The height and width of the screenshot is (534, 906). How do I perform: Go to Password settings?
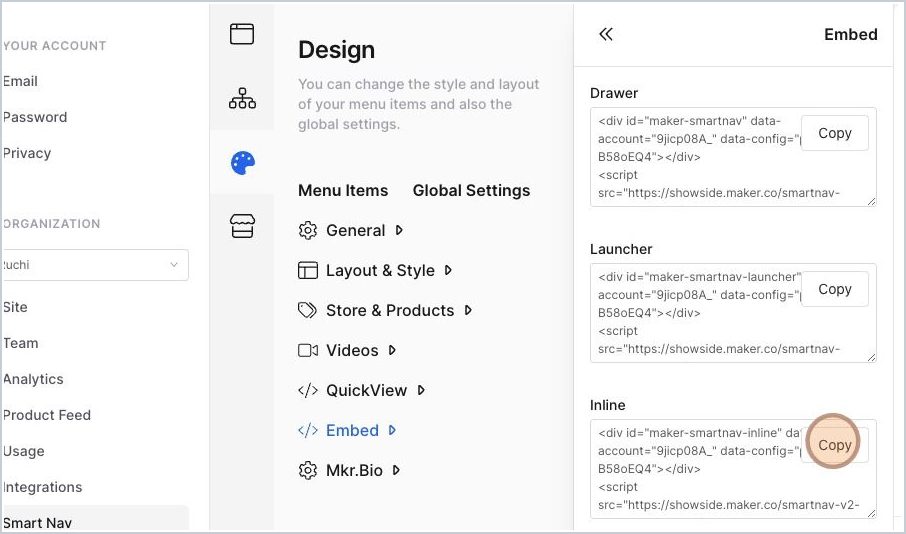35,117
